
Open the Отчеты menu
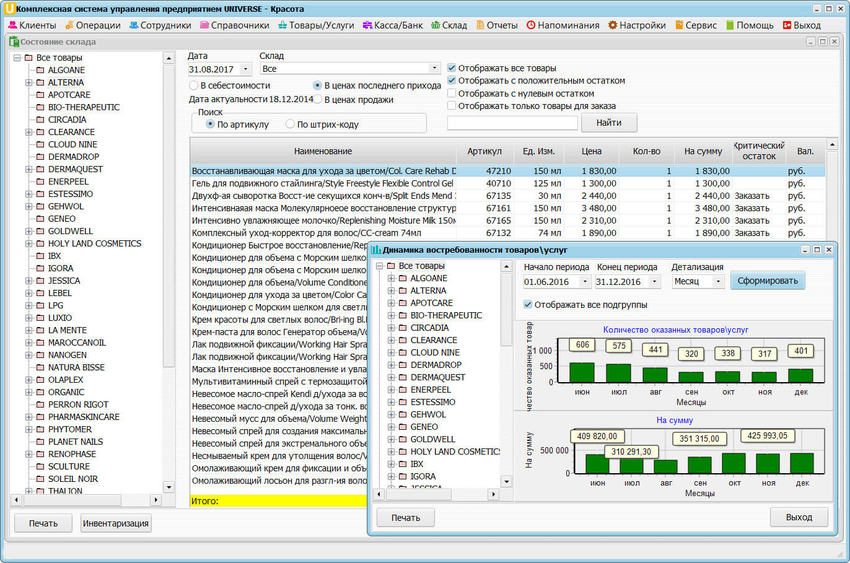pos(501,25)
